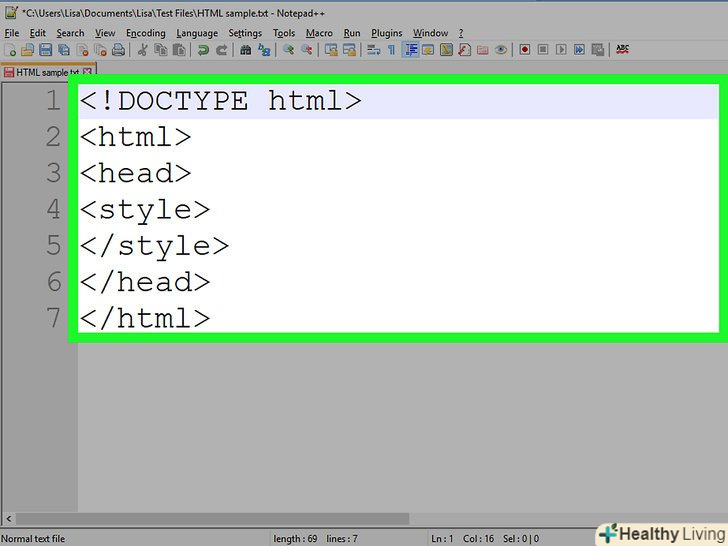Click the <style> opening tag line
Screen dimensions: 728x546
coord(145,210)
